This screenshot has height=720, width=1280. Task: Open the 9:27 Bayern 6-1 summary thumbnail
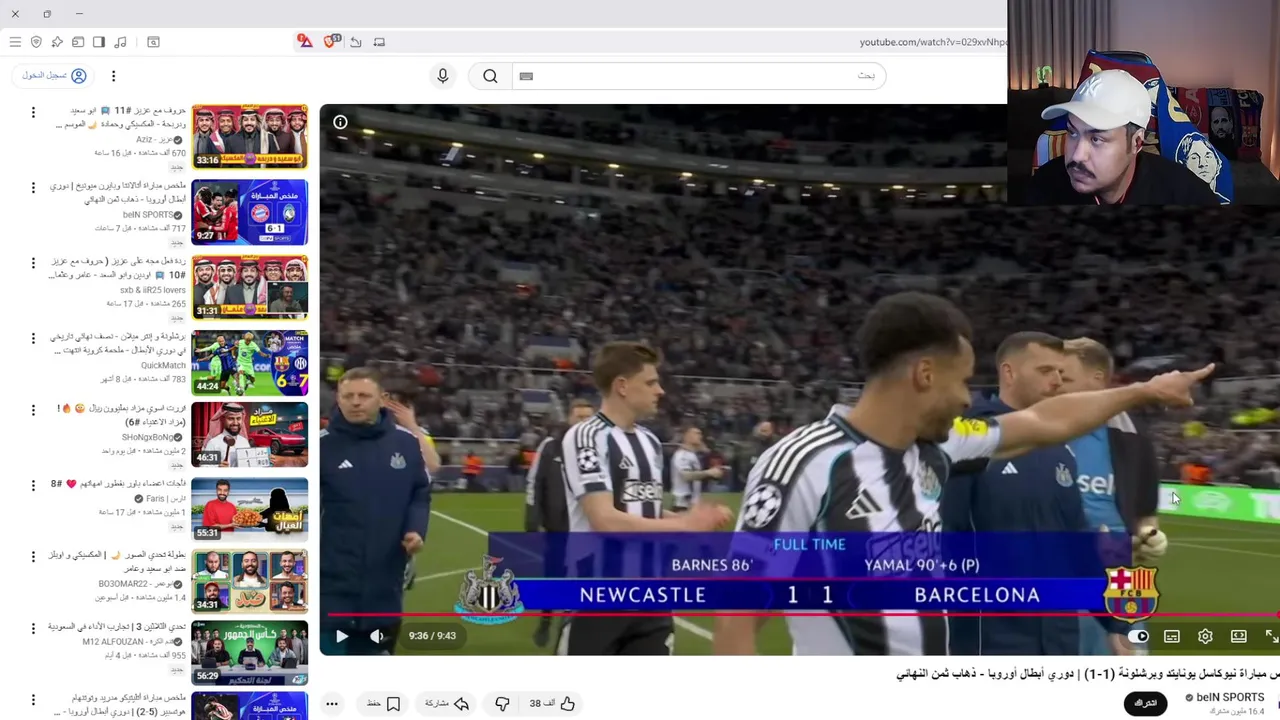tap(249, 212)
